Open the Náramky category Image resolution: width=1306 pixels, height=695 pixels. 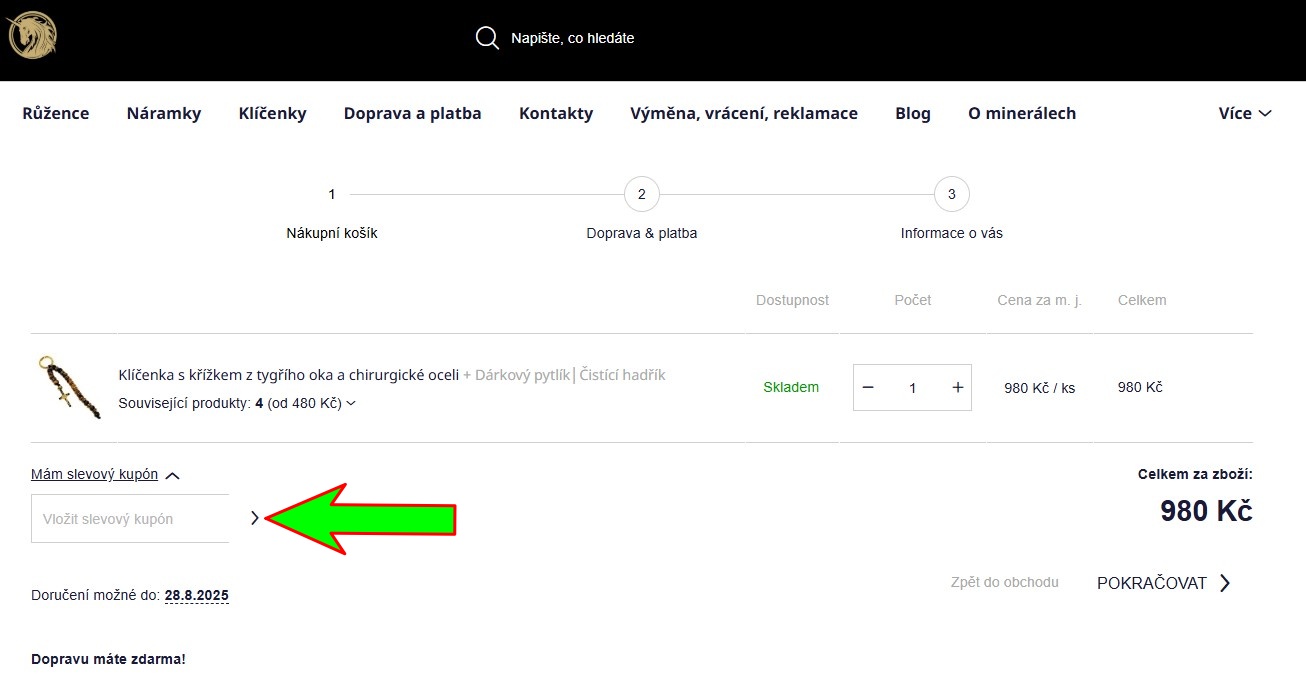click(x=164, y=113)
